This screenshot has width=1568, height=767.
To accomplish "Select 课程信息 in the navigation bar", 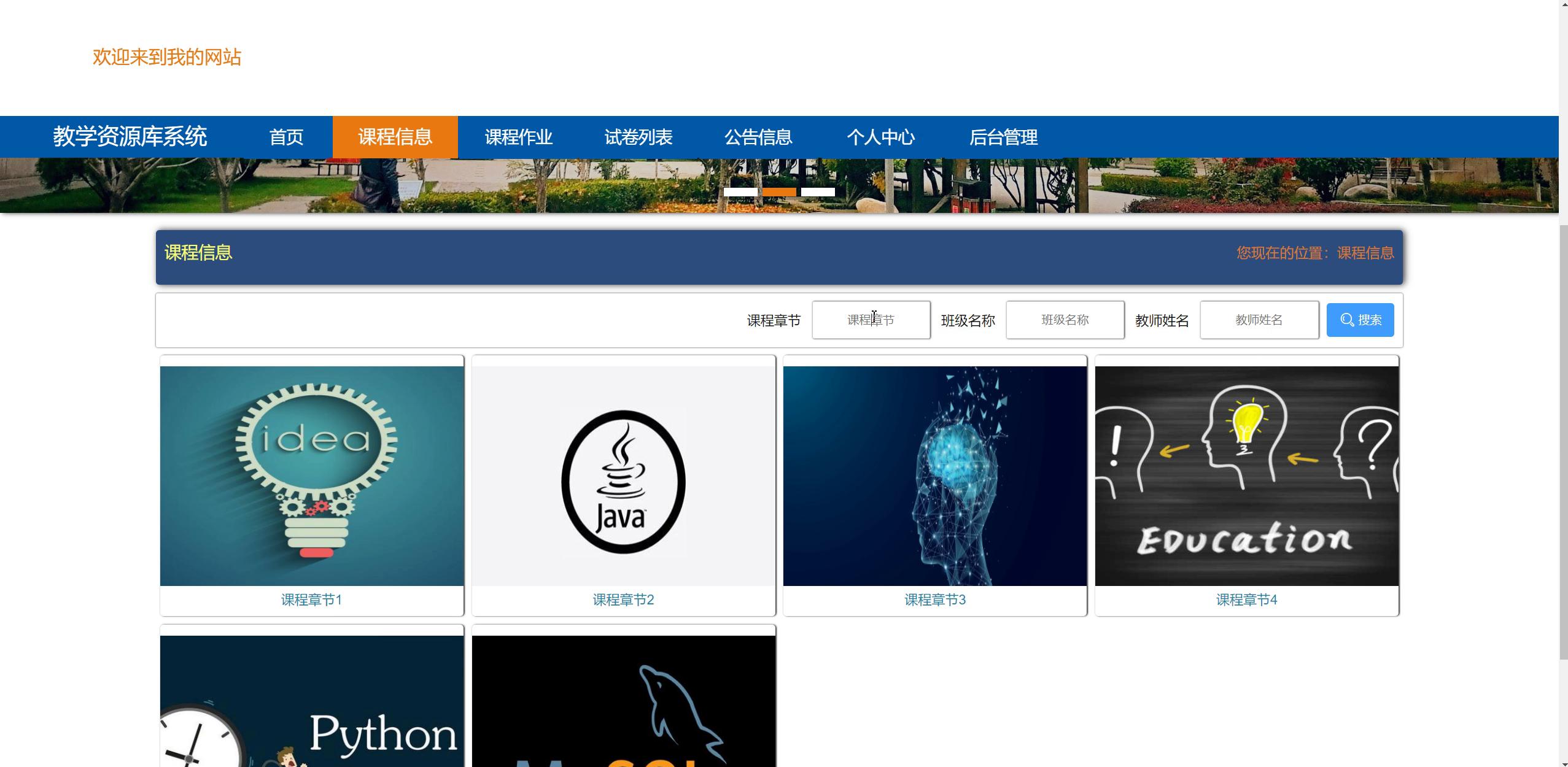I will pos(395,137).
